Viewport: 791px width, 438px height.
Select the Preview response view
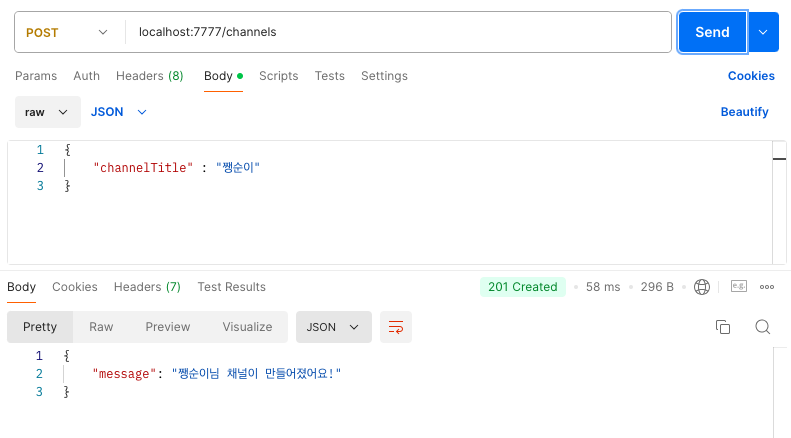167,327
